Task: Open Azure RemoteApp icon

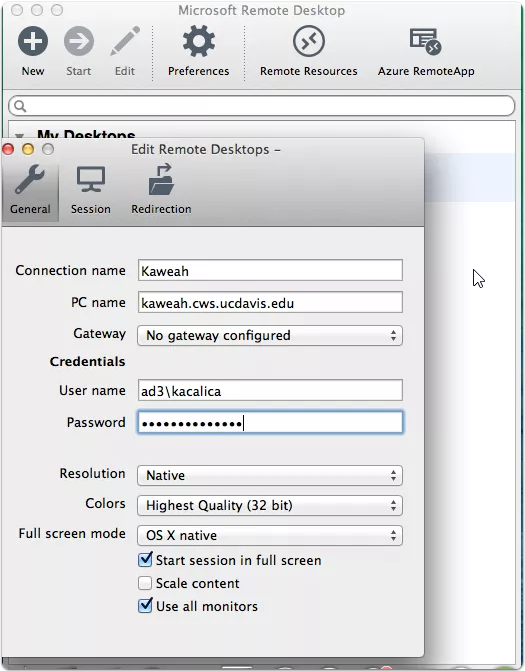Action: [426, 41]
